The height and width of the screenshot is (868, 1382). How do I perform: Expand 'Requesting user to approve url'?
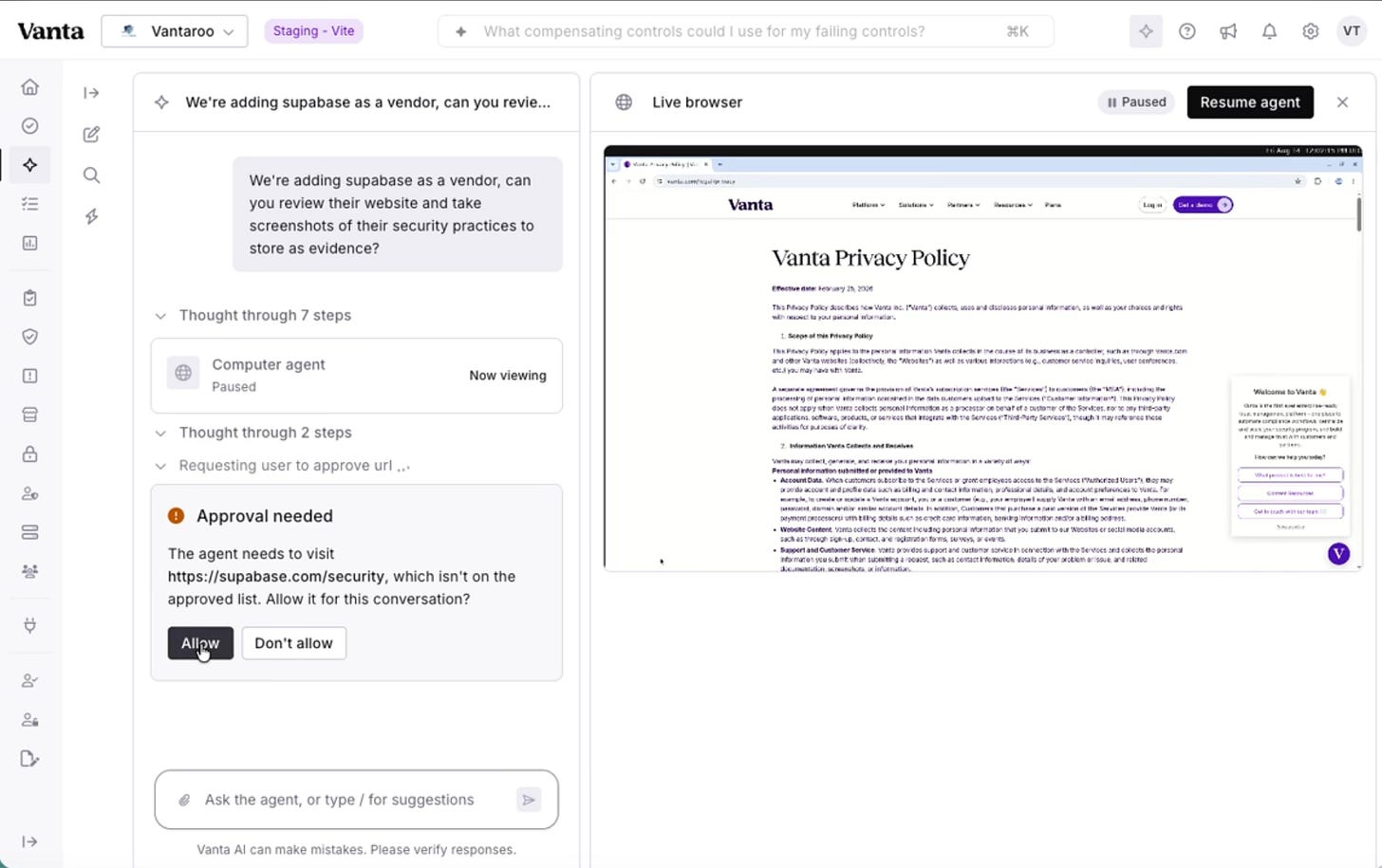283,466
